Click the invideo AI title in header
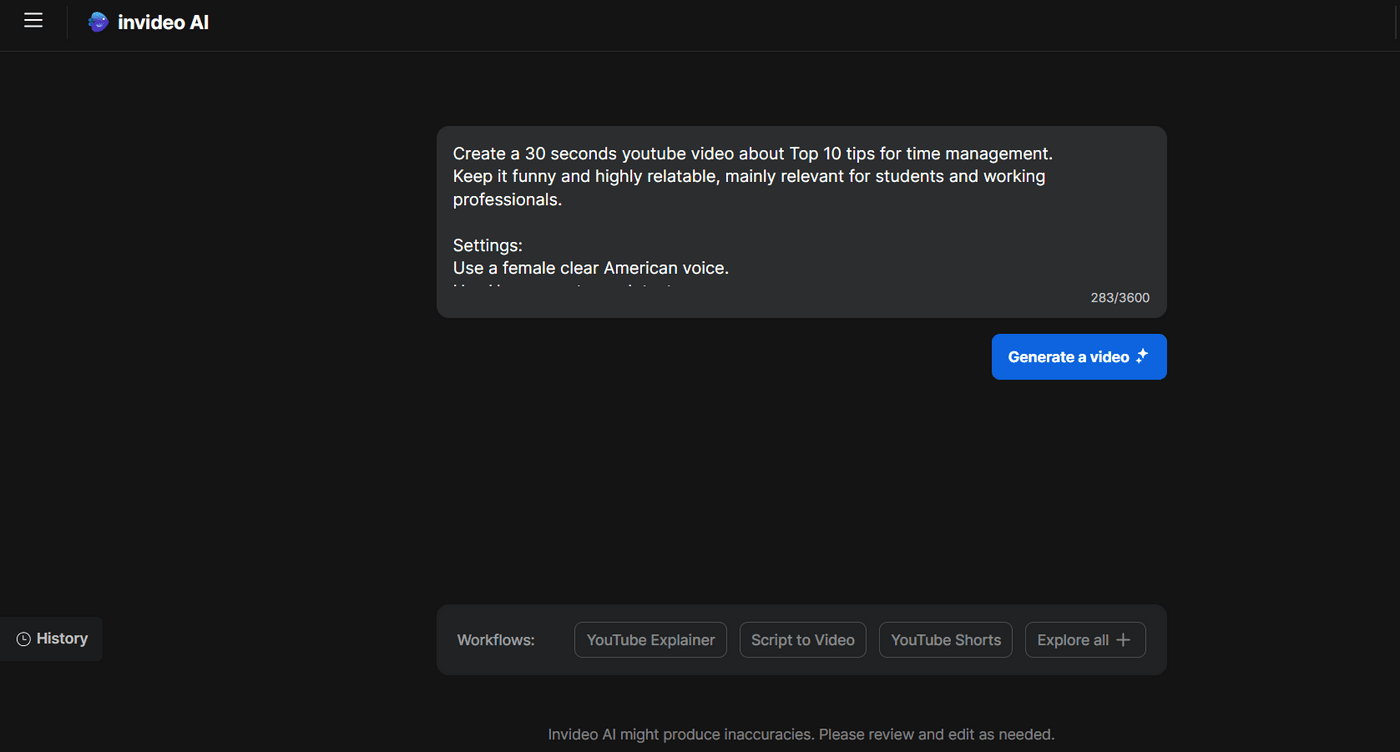 [x=163, y=21]
